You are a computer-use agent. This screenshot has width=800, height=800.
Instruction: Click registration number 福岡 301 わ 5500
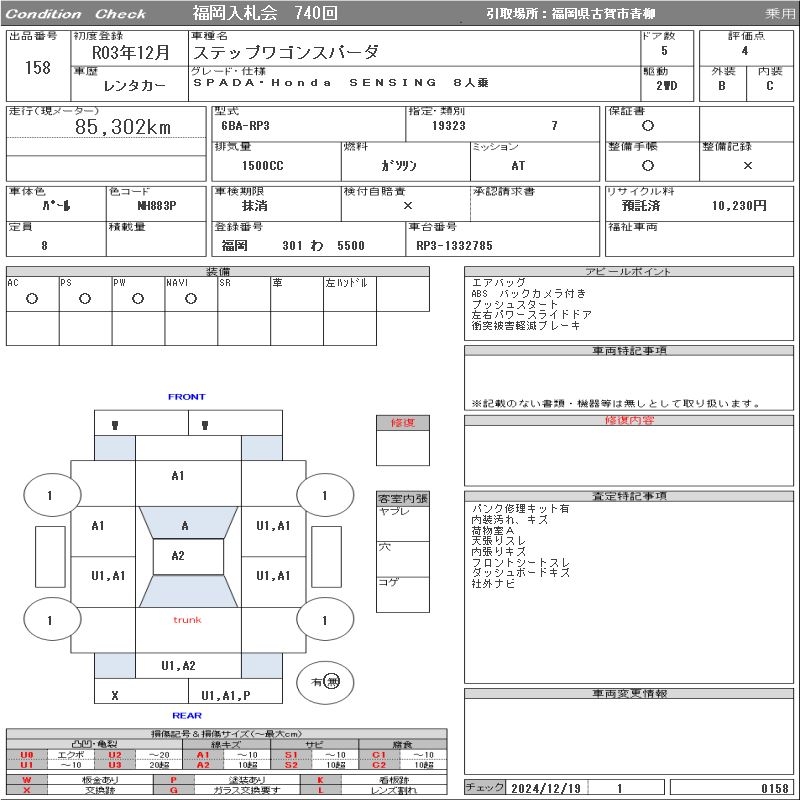point(293,246)
